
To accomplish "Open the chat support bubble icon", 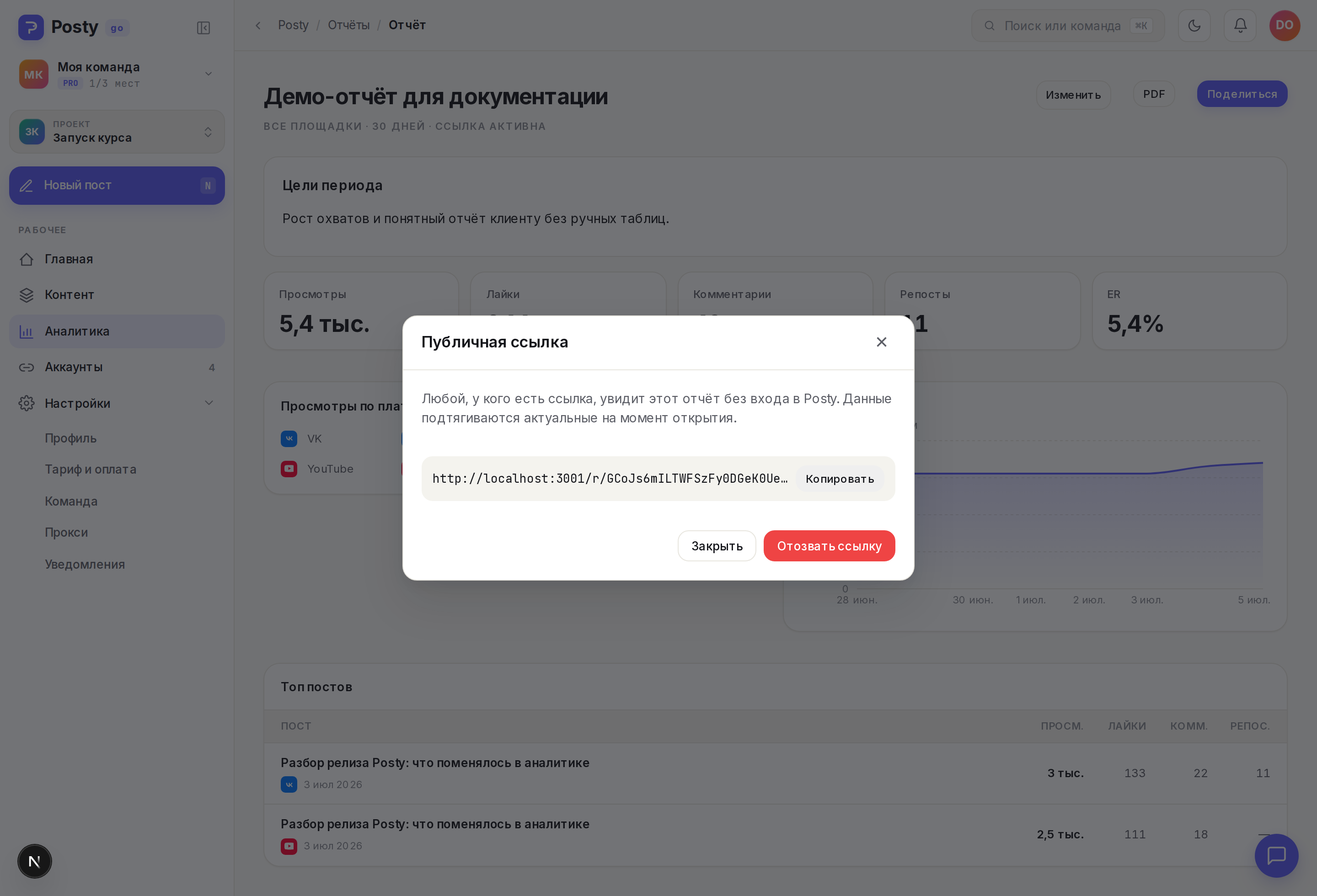I will (x=1276, y=855).
